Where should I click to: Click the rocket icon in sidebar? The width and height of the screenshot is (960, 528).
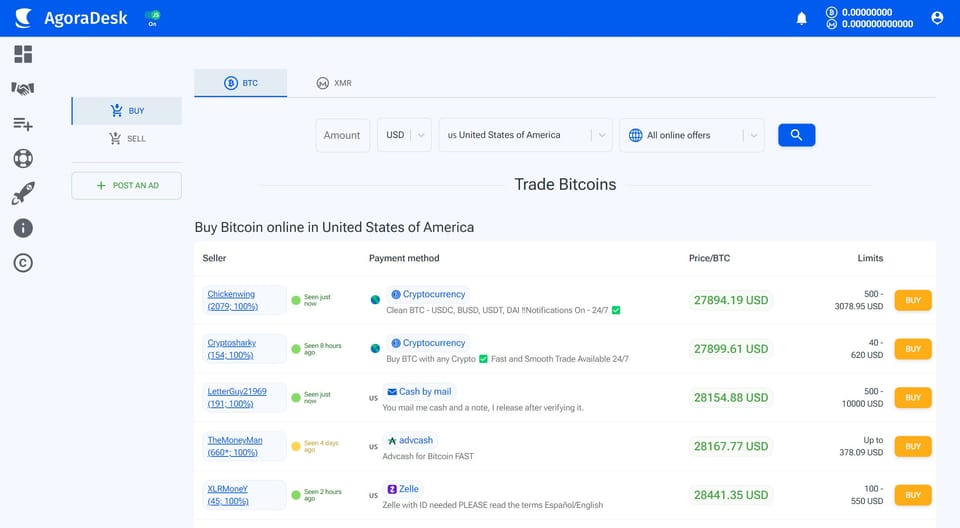point(23,194)
